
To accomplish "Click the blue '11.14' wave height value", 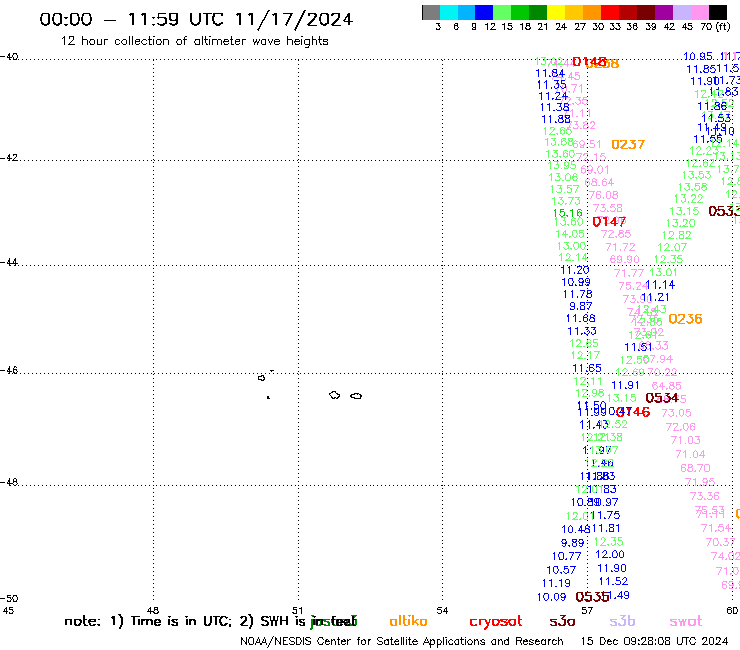I will coord(661,285).
